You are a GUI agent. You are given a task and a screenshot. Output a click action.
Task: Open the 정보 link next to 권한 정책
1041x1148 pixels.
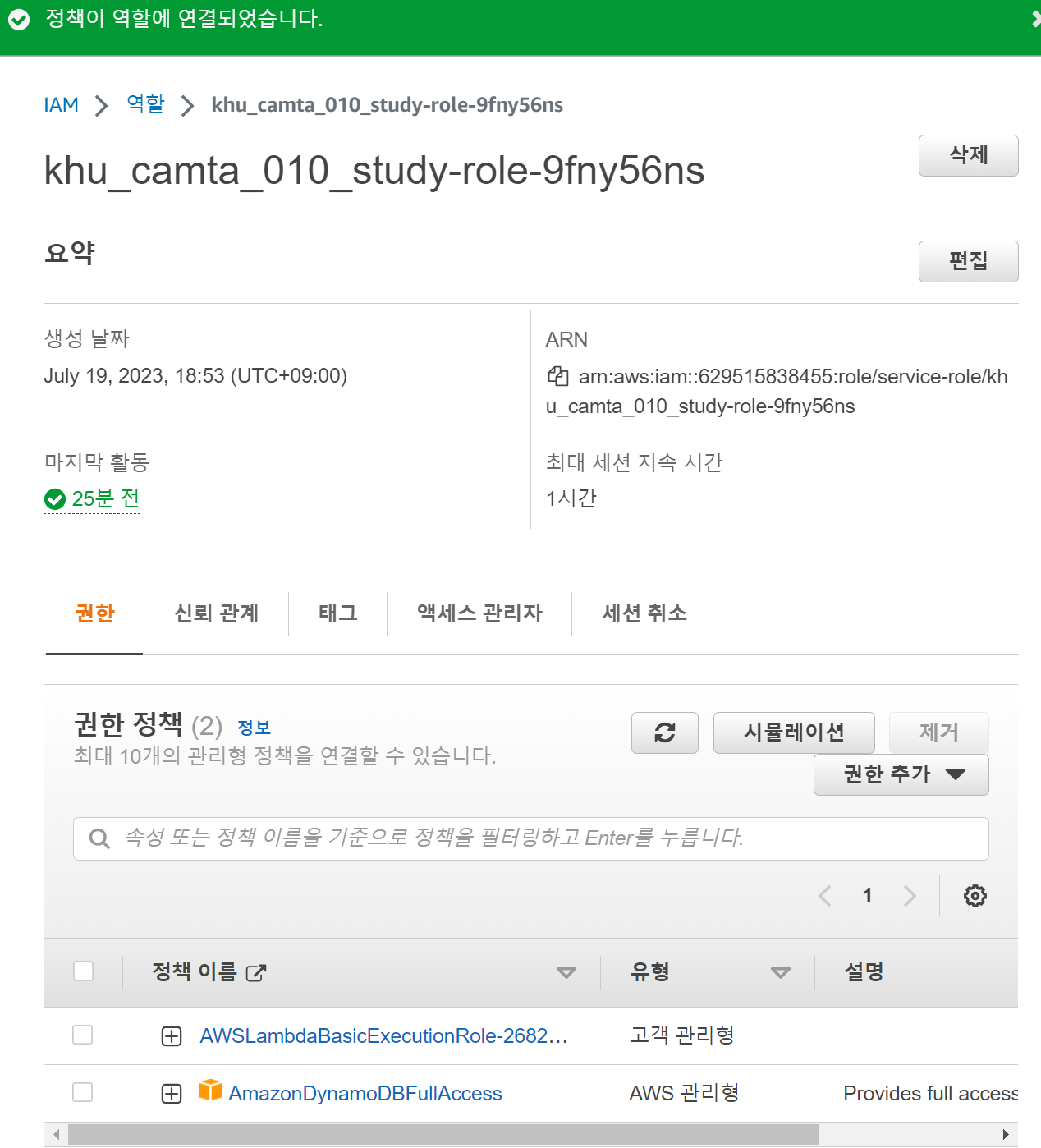254,728
